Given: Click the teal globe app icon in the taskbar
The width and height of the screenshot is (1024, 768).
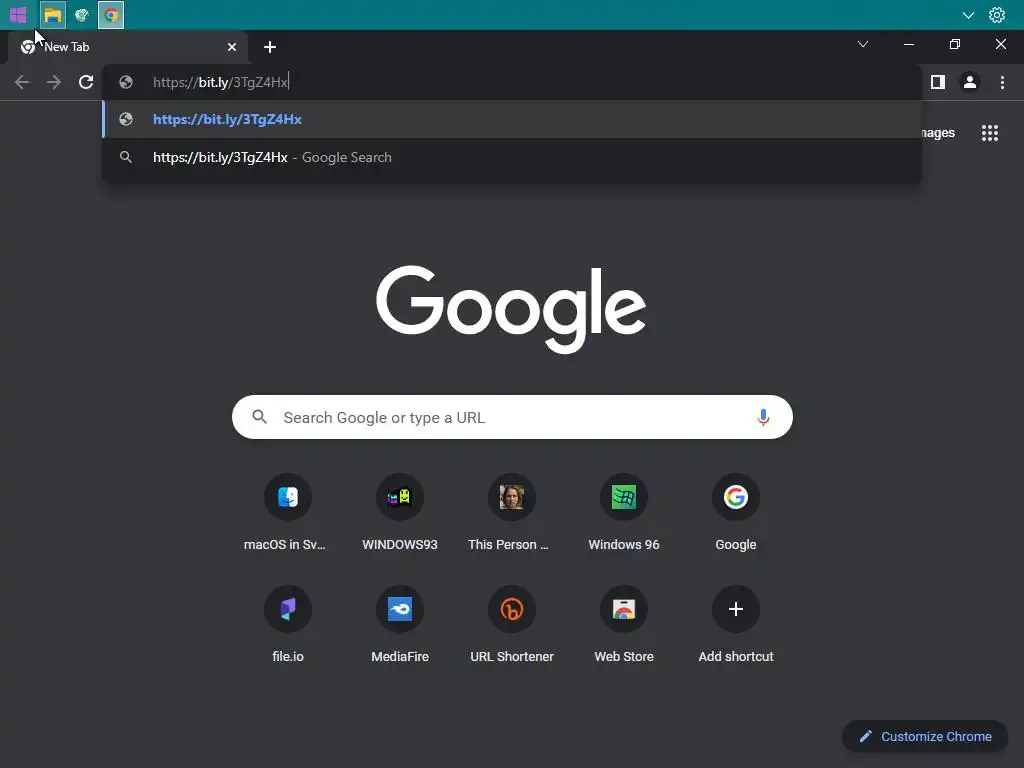Looking at the screenshot, I should 82,15.
